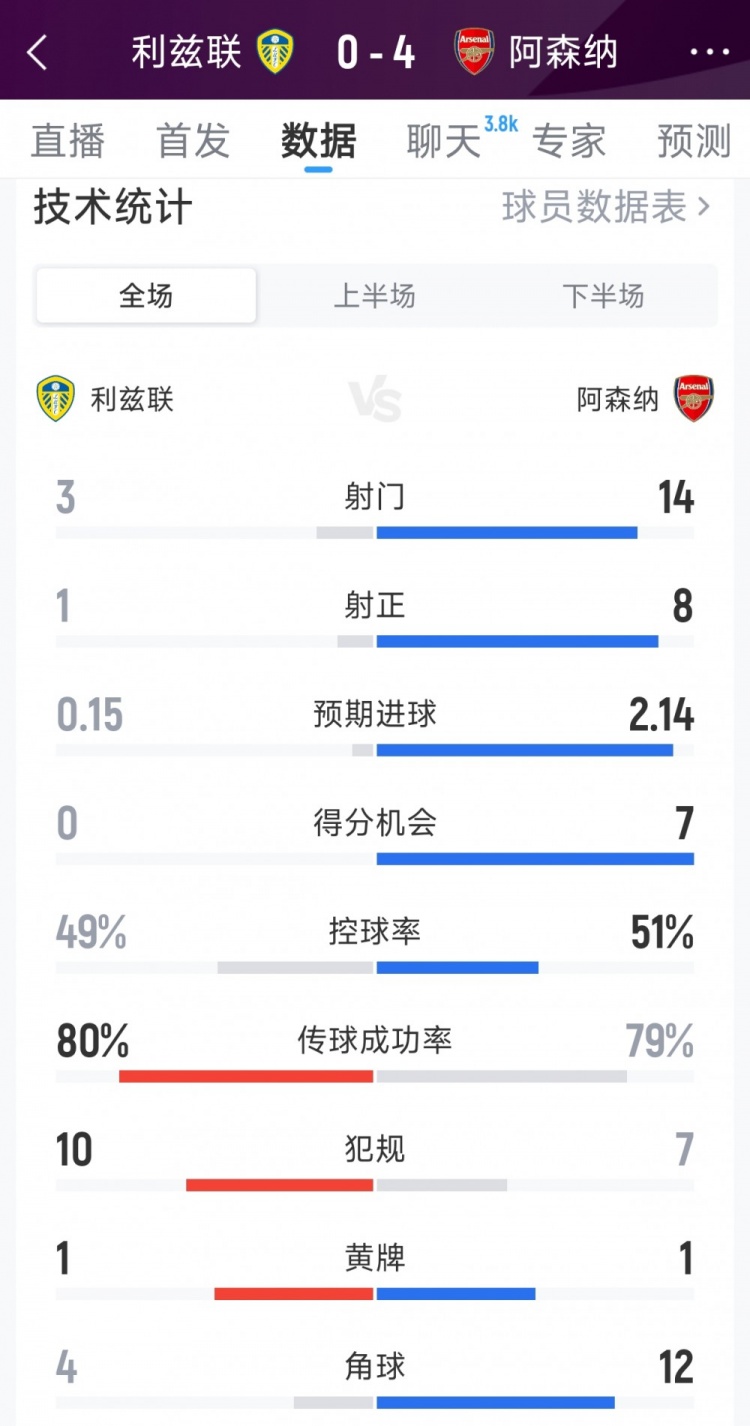Image resolution: width=750 pixels, height=1426 pixels.
Task: Tap 利兹联 team name in header
Action: pyautogui.click(x=186, y=52)
